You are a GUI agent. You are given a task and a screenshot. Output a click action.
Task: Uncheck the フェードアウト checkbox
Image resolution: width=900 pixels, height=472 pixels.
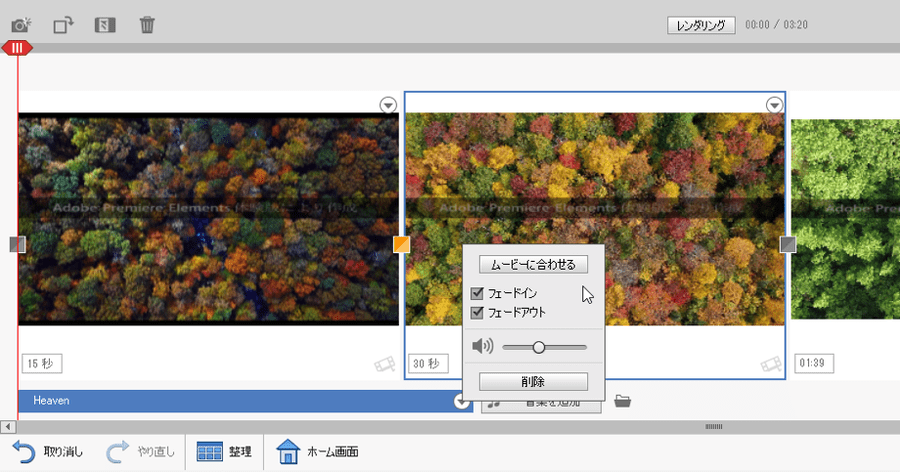[476, 312]
